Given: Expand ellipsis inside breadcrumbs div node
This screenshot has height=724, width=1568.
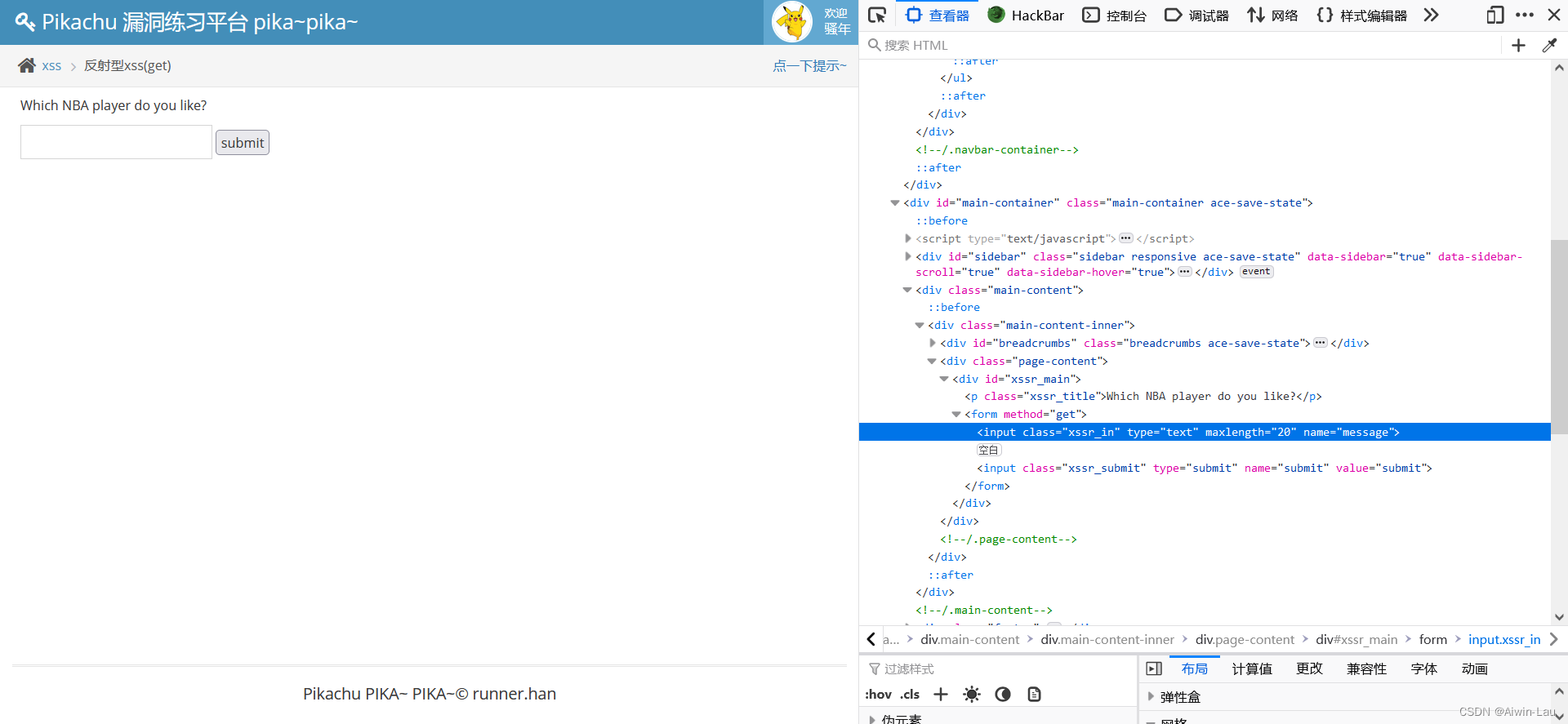Looking at the screenshot, I should pyautogui.click(x=1321, y=343).
